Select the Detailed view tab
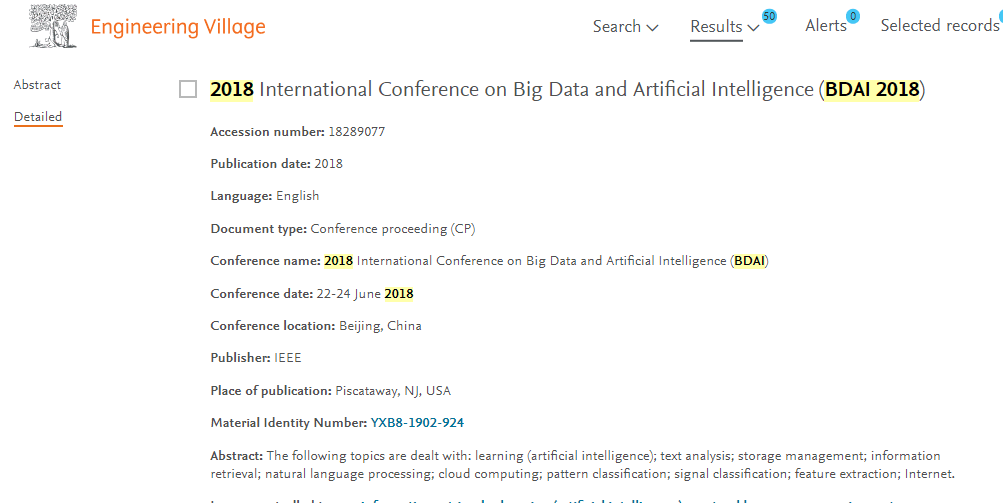Screen dimensions: 1003x503 pyautogui.click(x=38, y=117)
